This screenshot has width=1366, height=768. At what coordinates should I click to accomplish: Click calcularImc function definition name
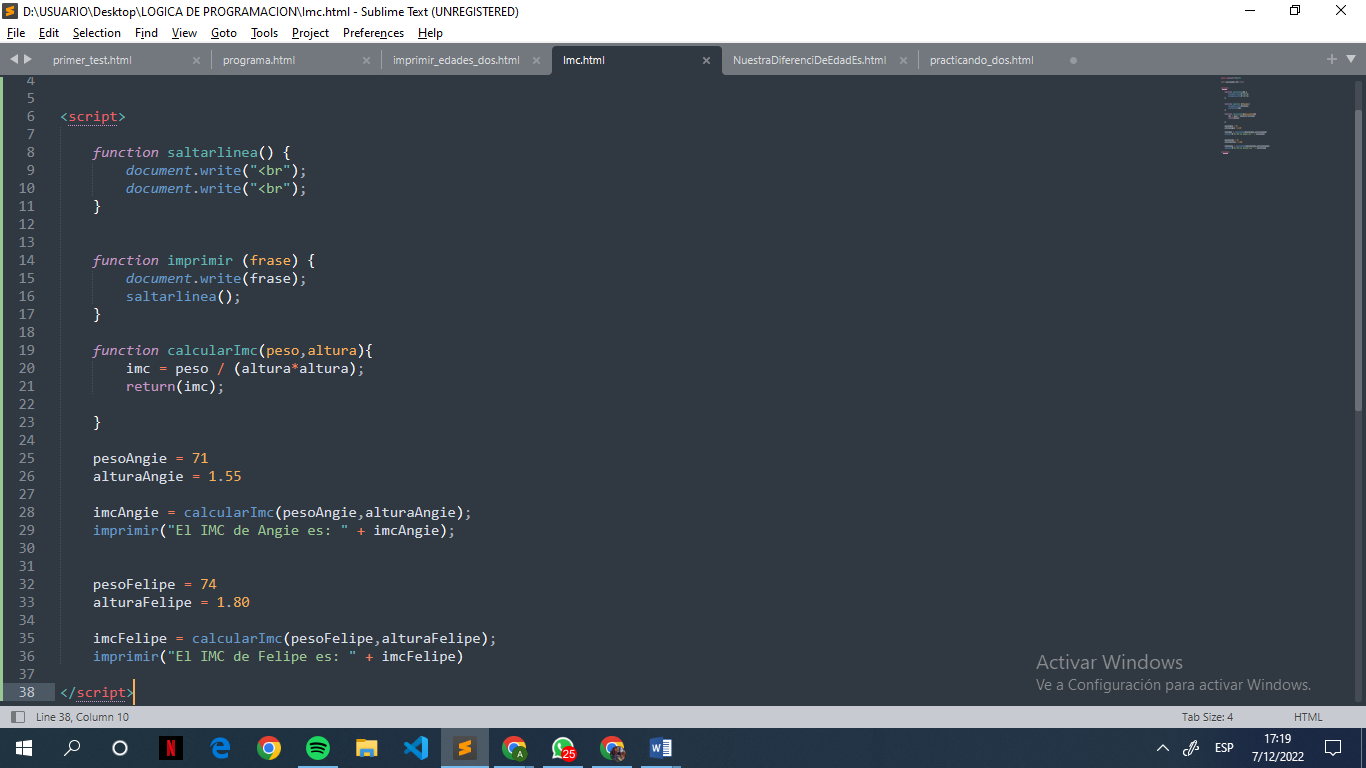213,350
